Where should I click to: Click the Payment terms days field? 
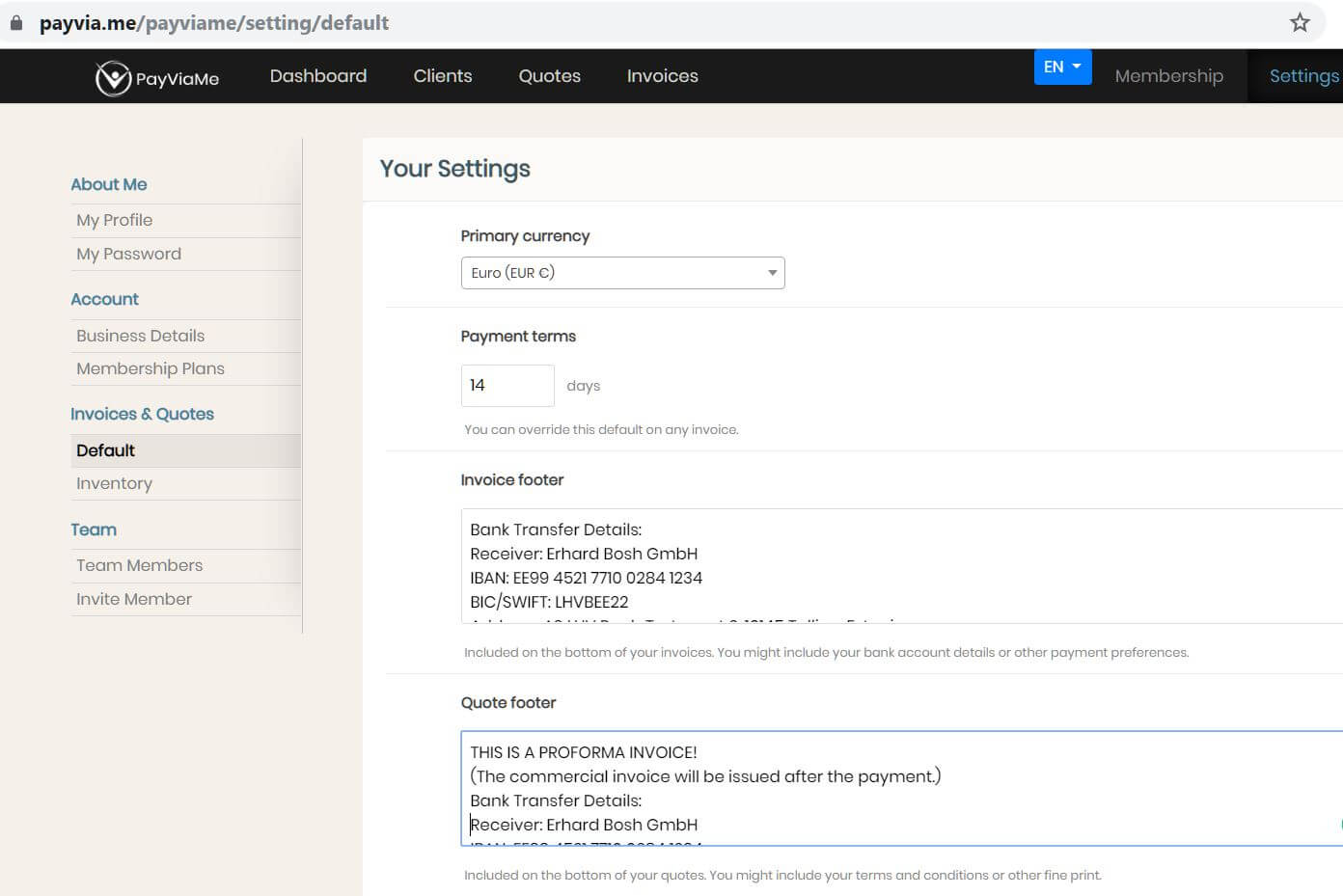point(507,386)
